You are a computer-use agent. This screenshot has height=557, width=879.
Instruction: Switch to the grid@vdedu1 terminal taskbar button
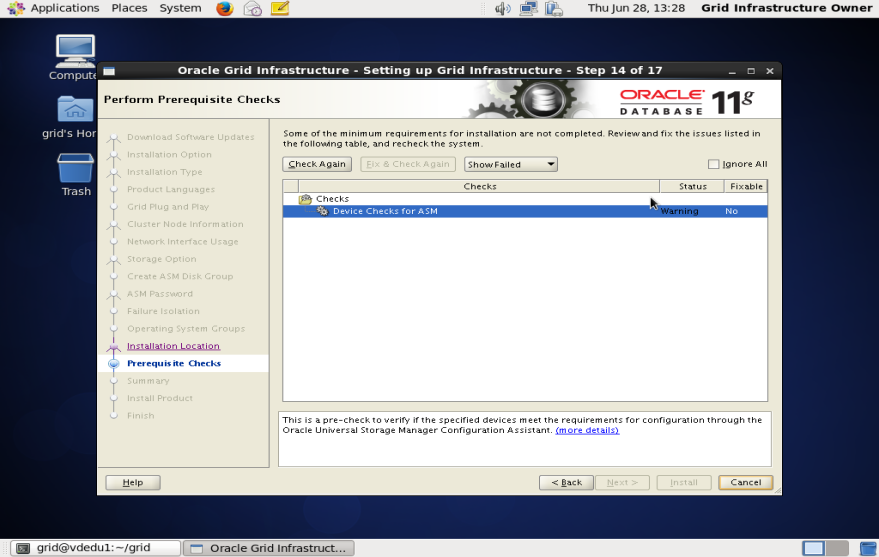pos(95,548)
